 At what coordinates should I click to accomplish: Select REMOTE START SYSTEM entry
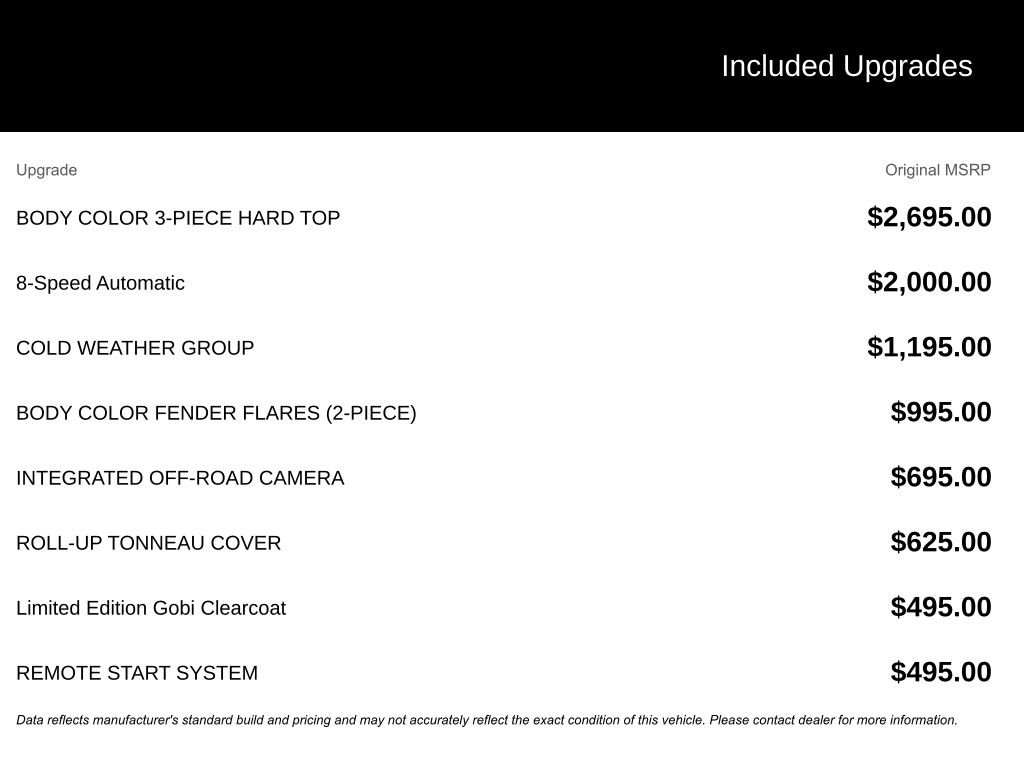coord(136,673)
